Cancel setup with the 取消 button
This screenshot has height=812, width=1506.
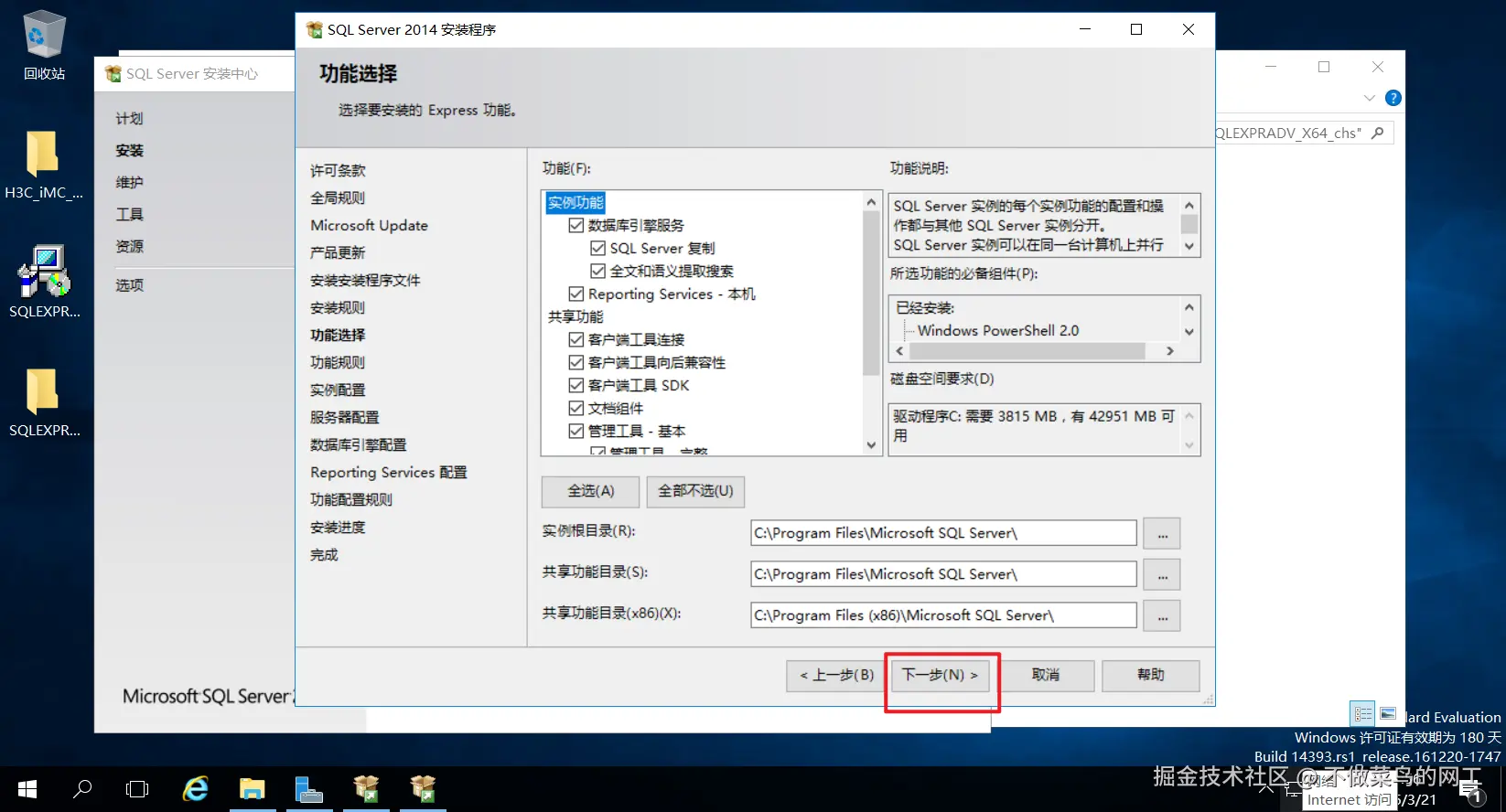point(1046,675)
